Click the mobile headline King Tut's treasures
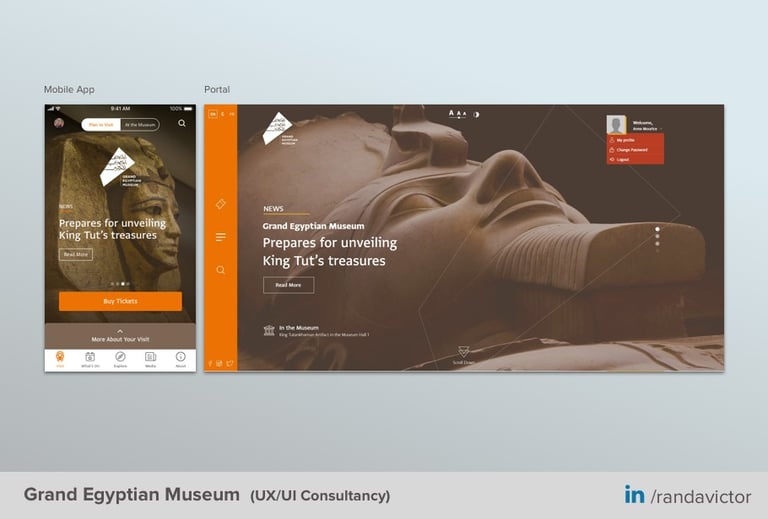Screen dimensions: 768x519 [x=108, y=236]
